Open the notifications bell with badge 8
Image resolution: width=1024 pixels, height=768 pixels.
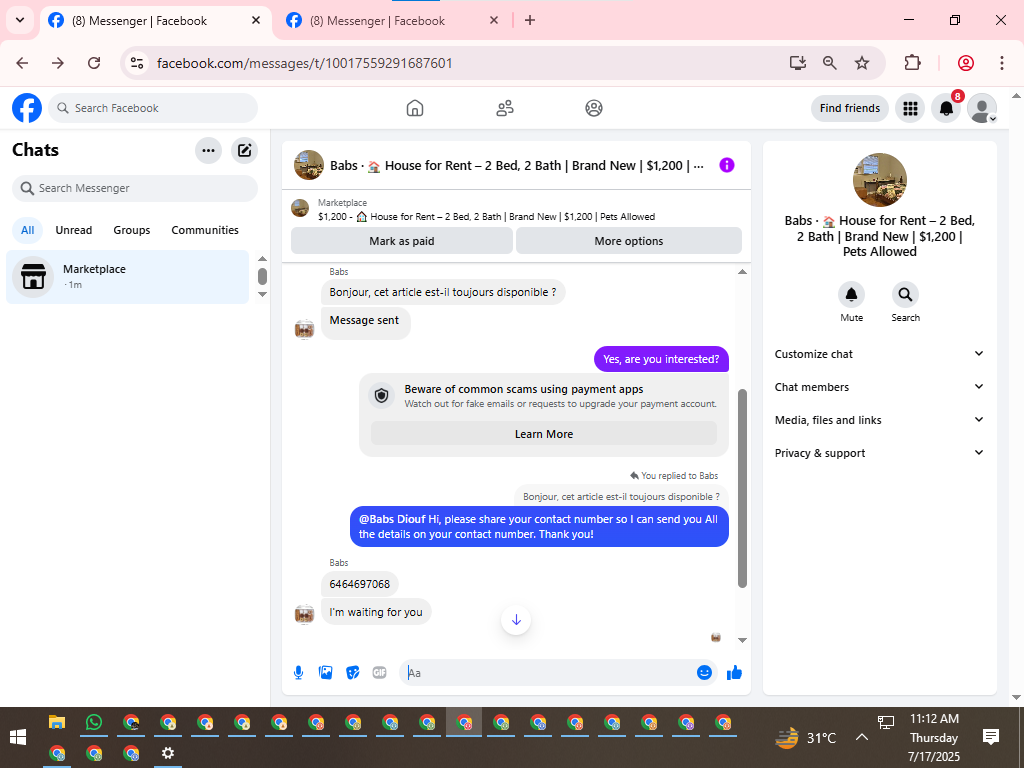click(946, 108)
